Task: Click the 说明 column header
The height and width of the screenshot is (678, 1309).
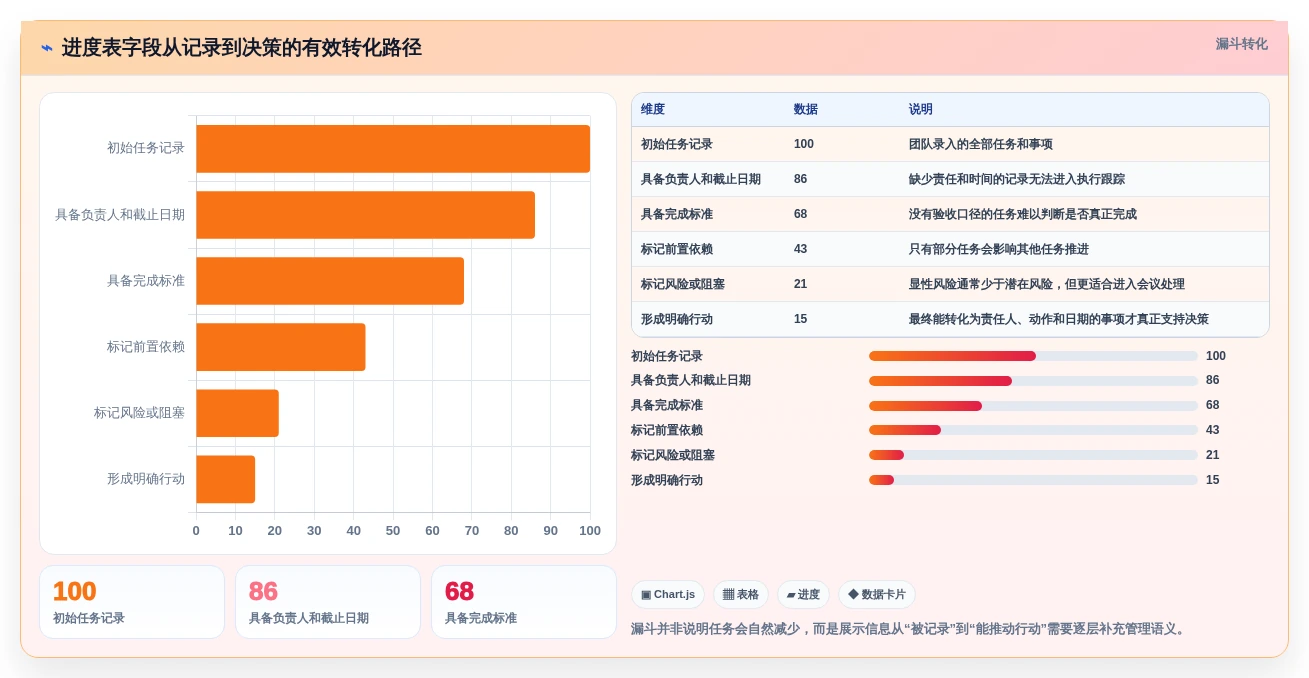Action: click(x=921, y=109)
